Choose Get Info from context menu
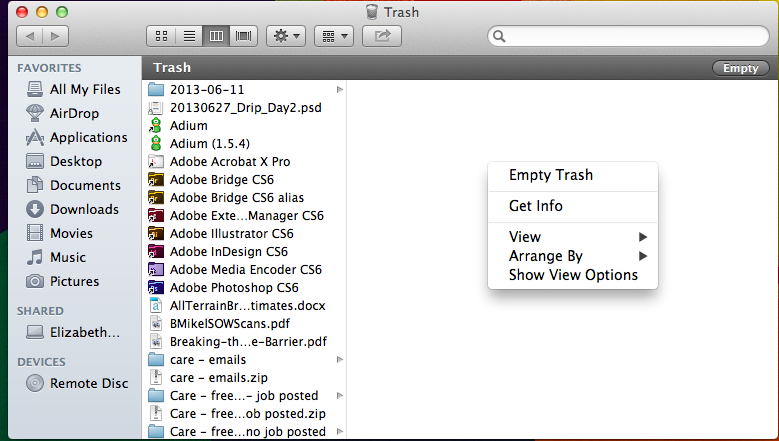Image resolution: width=779 pixels, height=441 pixels. point(535,206)
